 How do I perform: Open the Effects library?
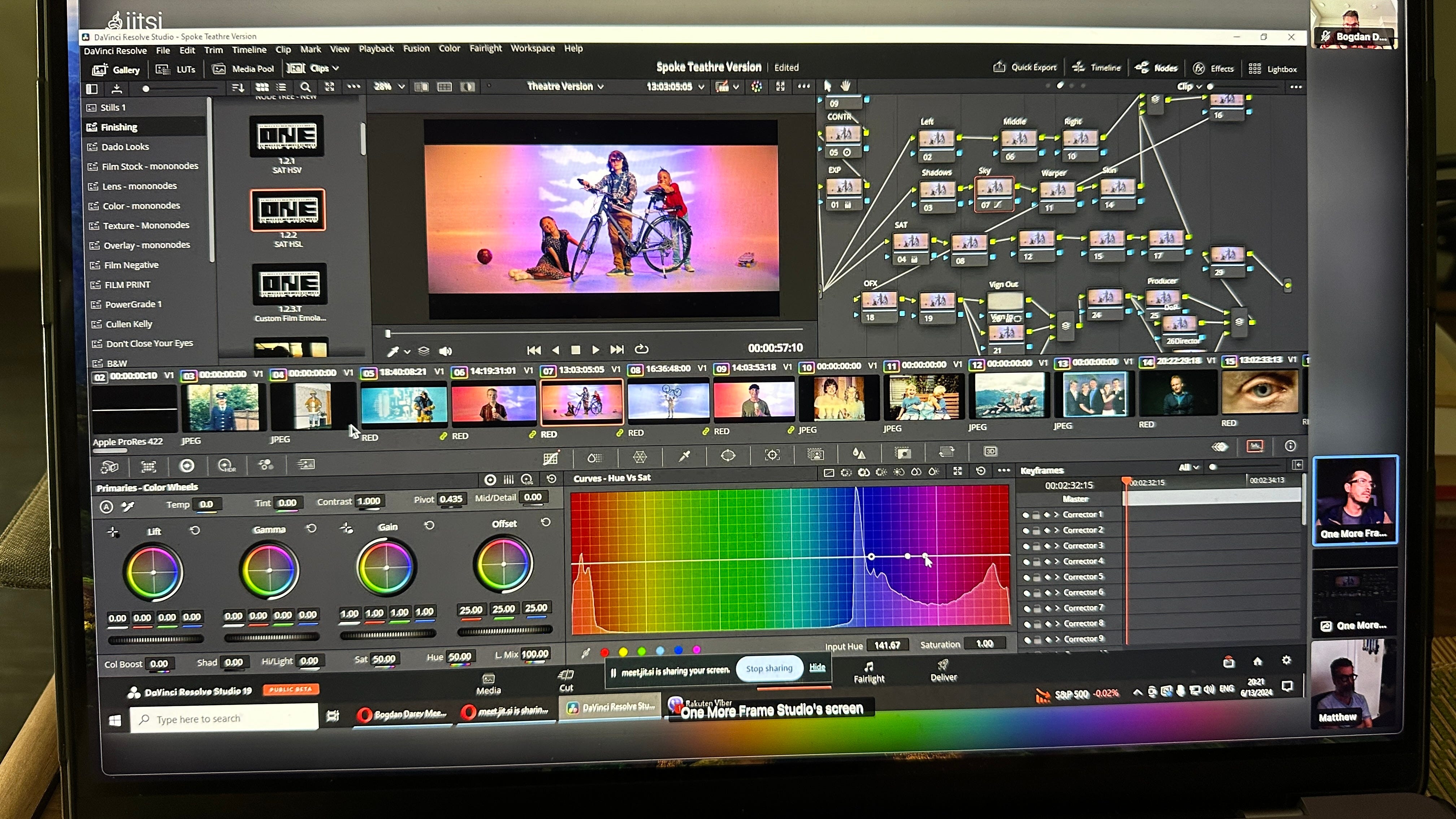(x=1213, y=68)
